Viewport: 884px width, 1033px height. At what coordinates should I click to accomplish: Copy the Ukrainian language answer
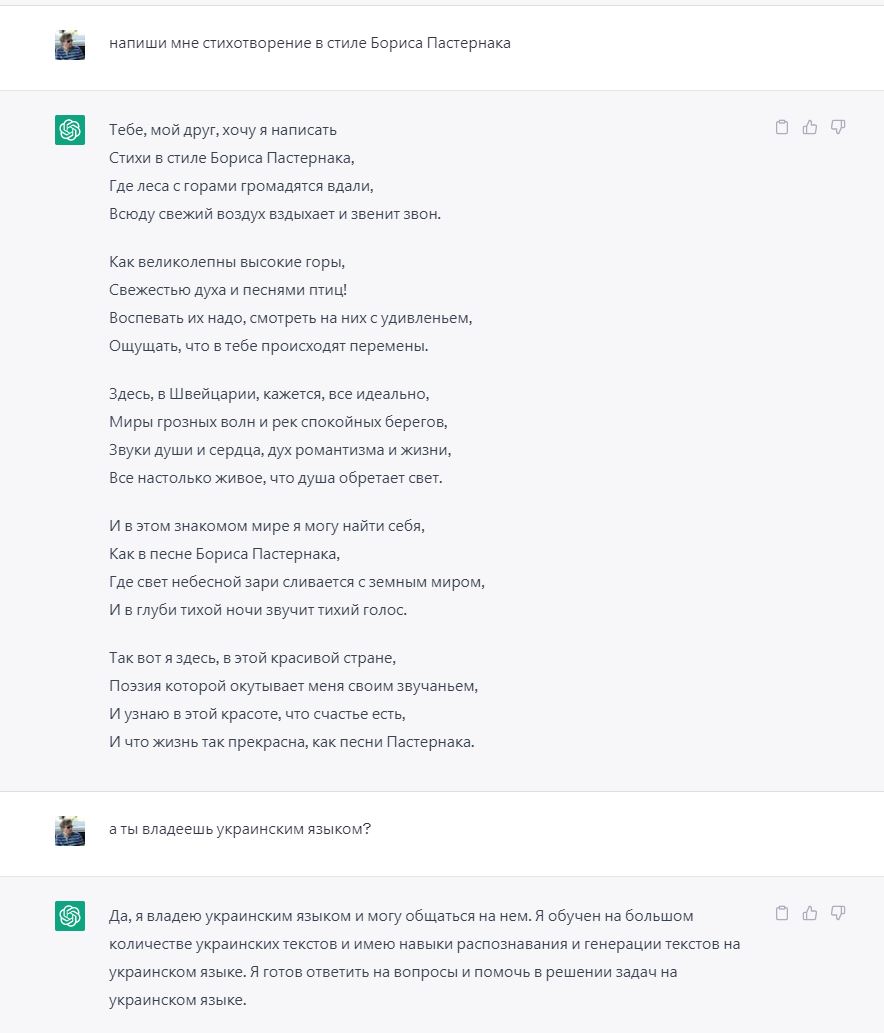pos(782,913)
